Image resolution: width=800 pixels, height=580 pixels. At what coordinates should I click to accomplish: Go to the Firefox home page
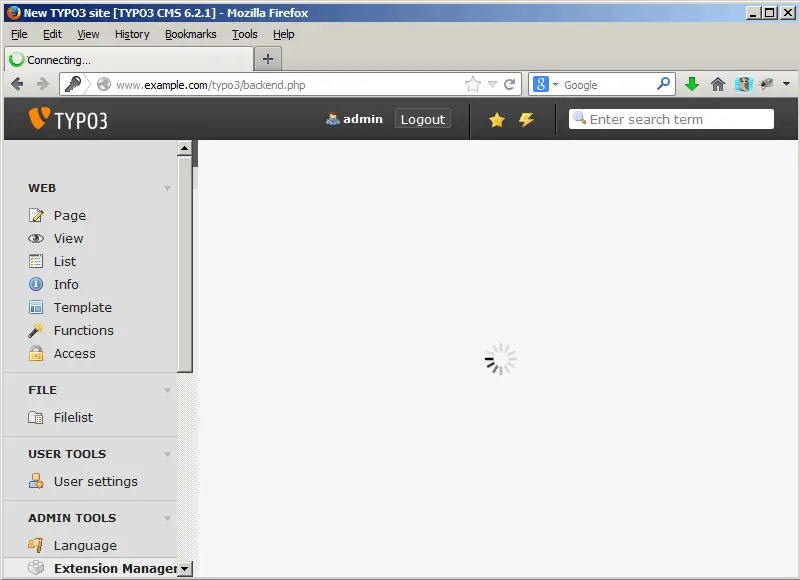718,84
